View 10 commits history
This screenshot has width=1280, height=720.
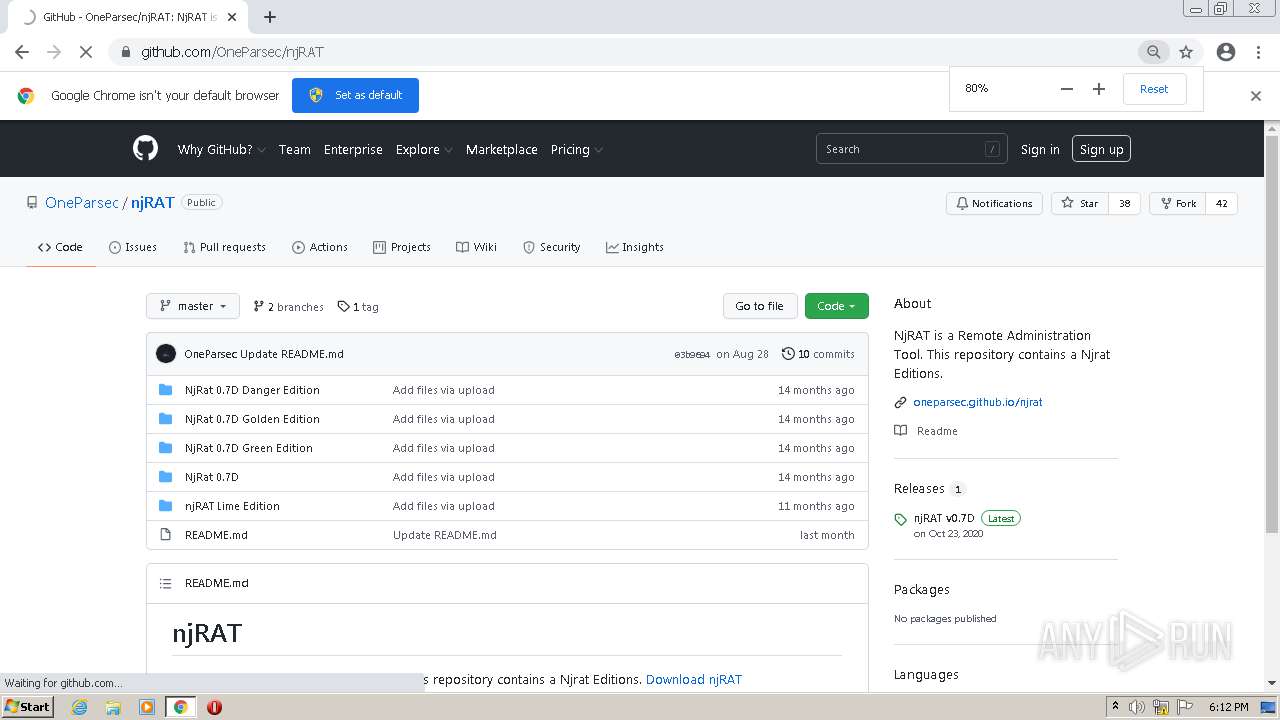pos(818,354)
